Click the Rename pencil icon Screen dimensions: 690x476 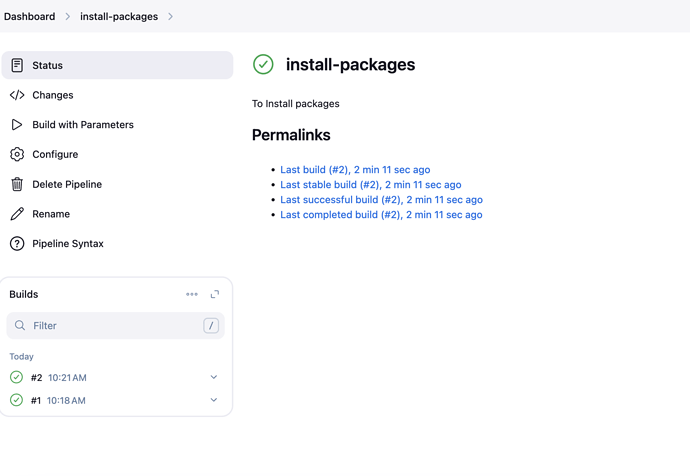(x=17, y=214)
